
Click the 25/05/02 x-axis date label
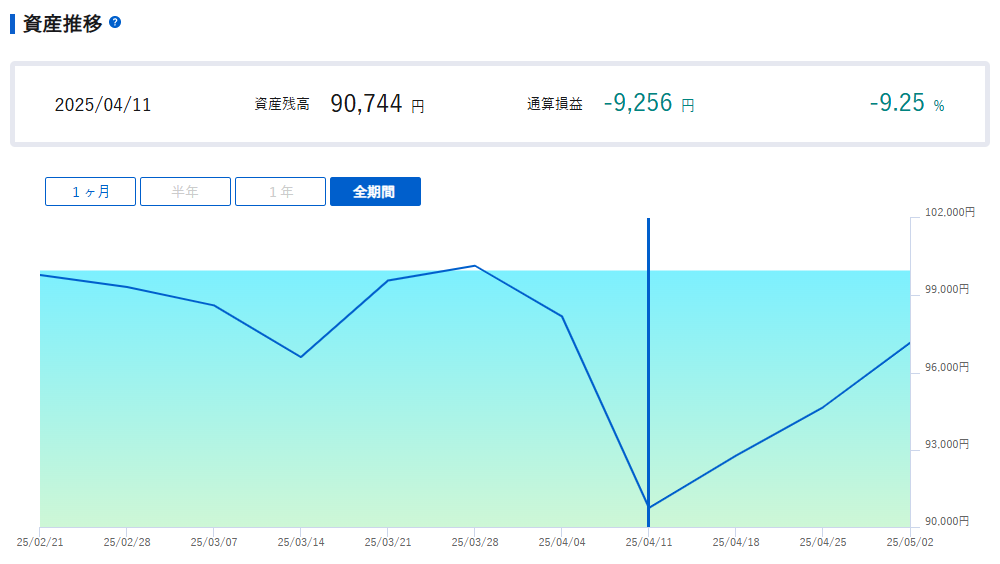909,542
